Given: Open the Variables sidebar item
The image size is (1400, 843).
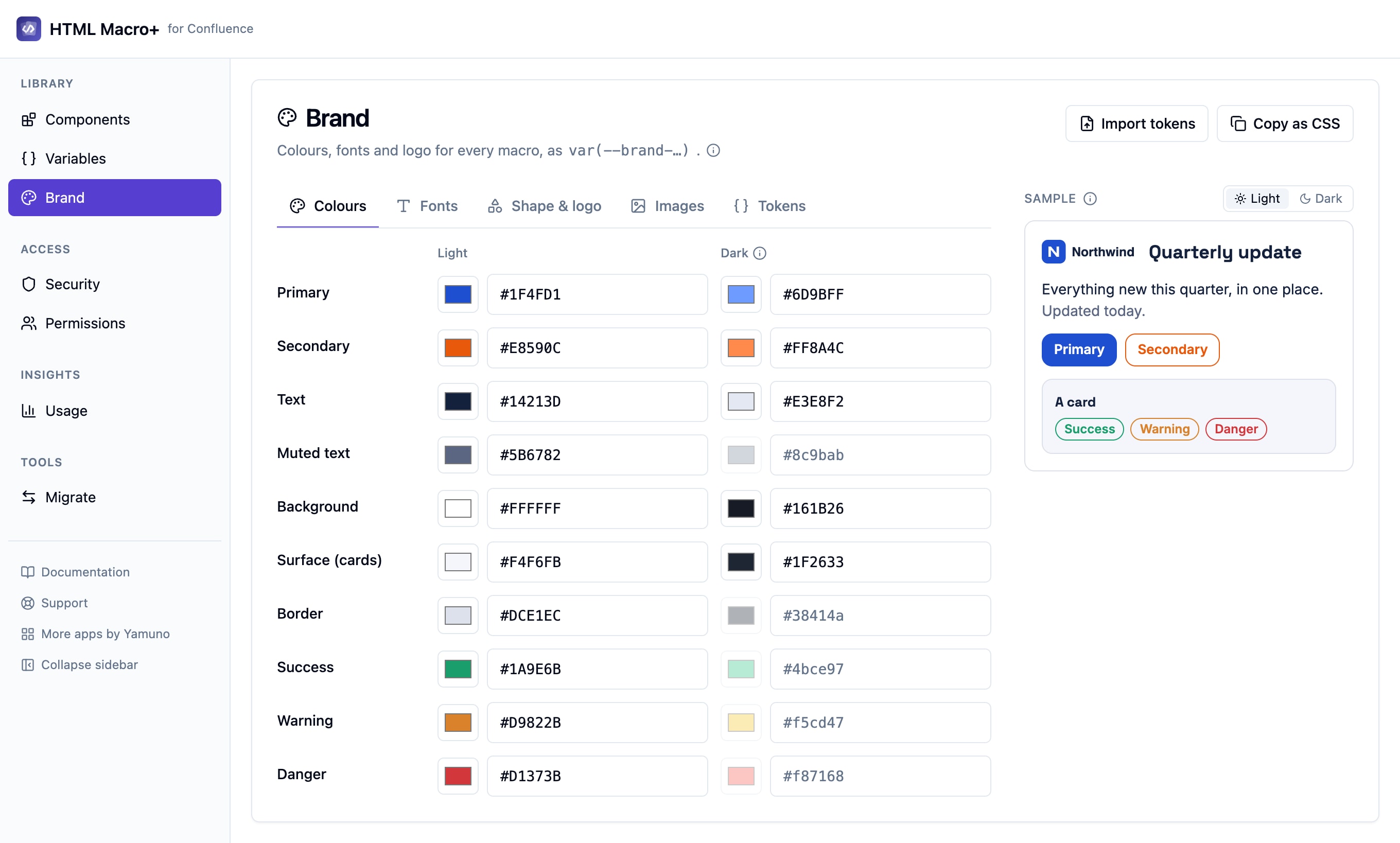Looking at the screenshot, I should tap(115, 159).
